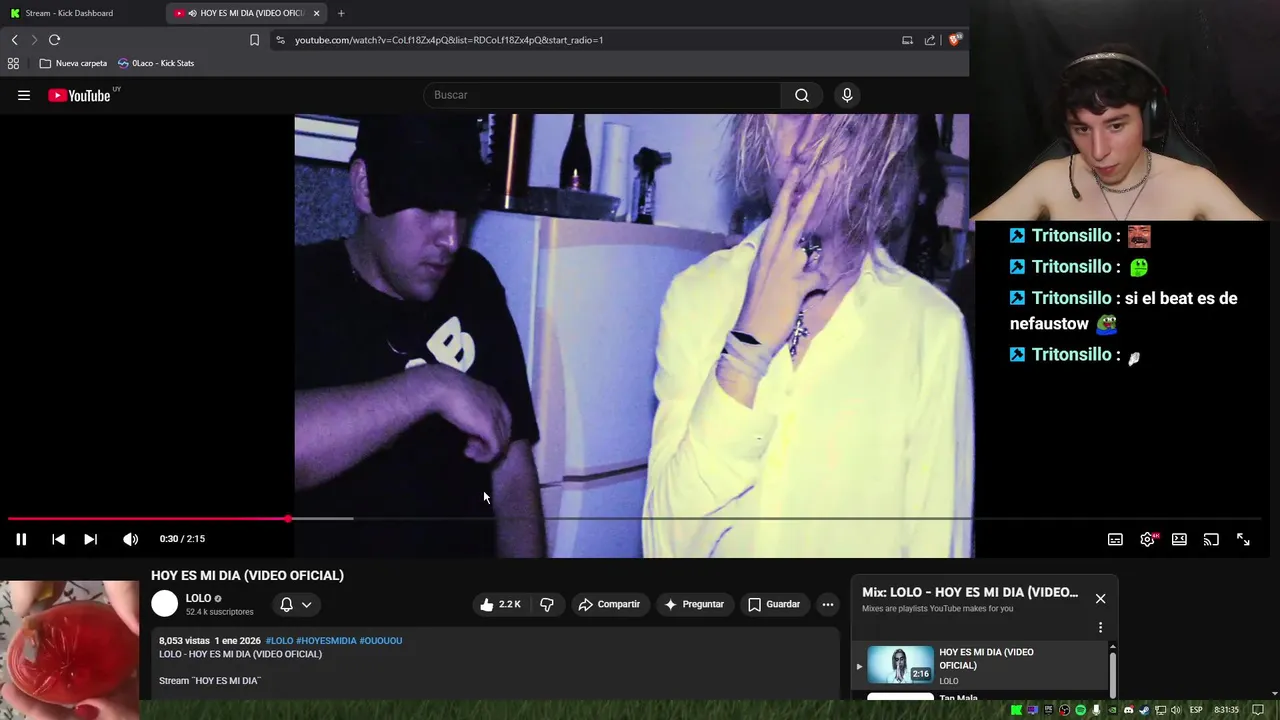Open the #HOYESMIDIA hashtag link
This screenshot has height=720, width=1280.
(326, 640)
